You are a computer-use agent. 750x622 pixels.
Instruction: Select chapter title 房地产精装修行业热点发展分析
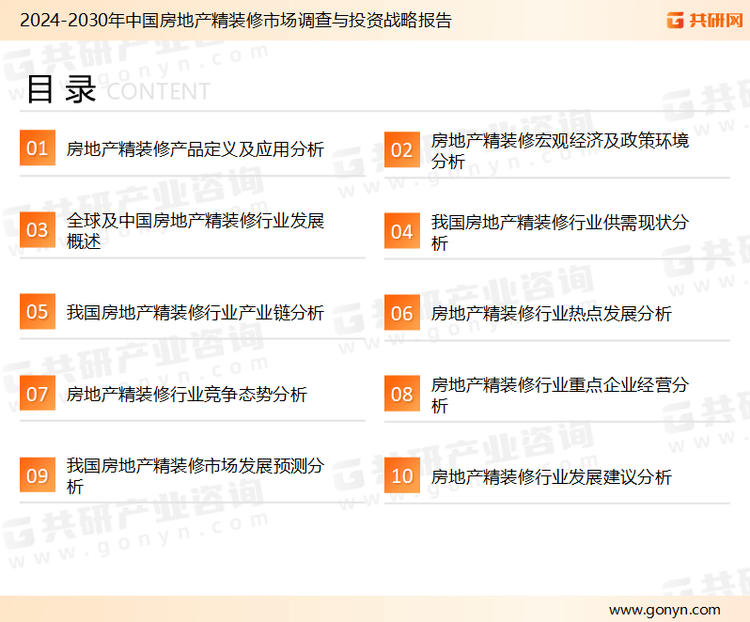551,313
